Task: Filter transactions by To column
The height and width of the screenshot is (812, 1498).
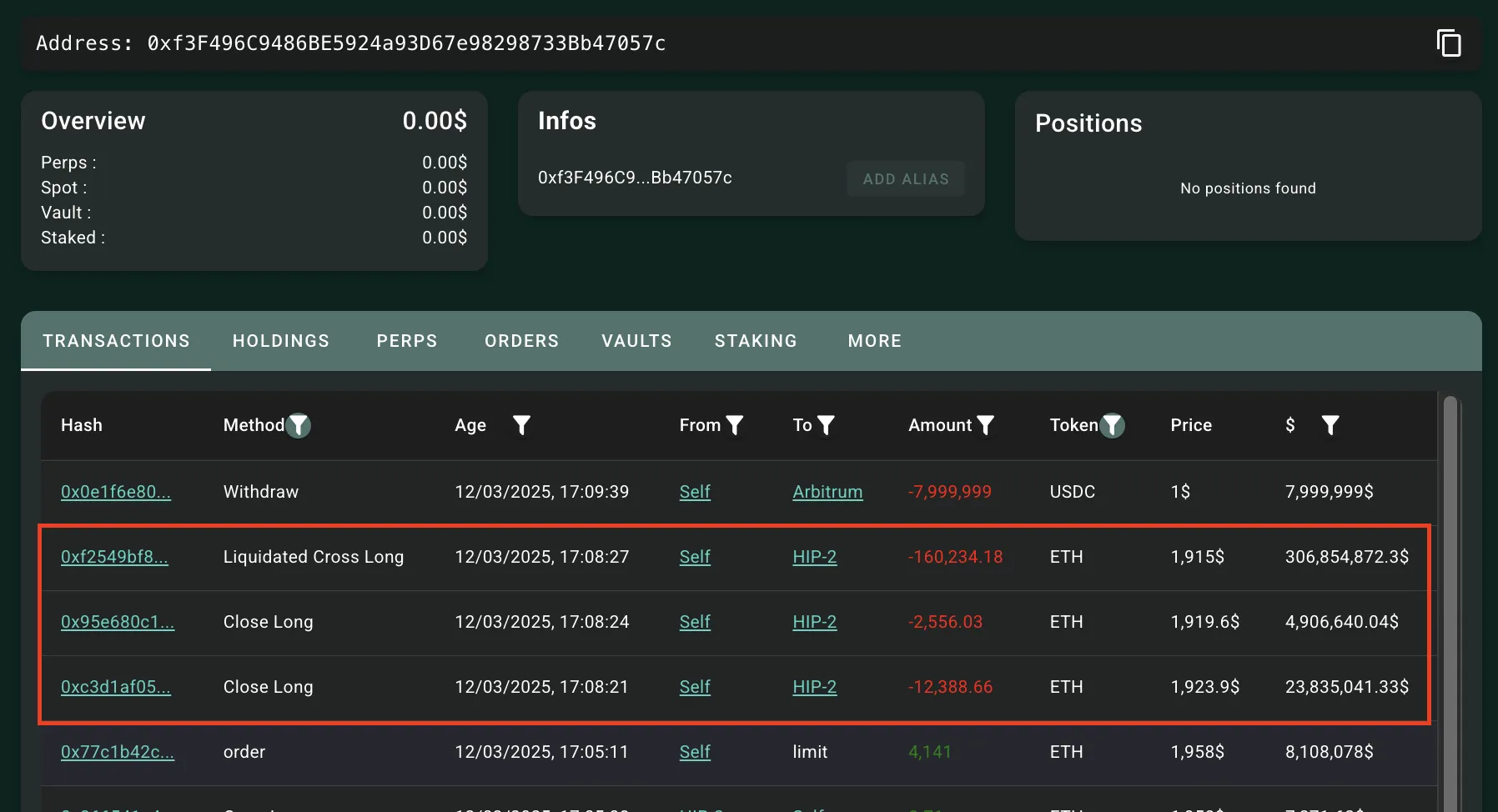Action: (826, 425)
